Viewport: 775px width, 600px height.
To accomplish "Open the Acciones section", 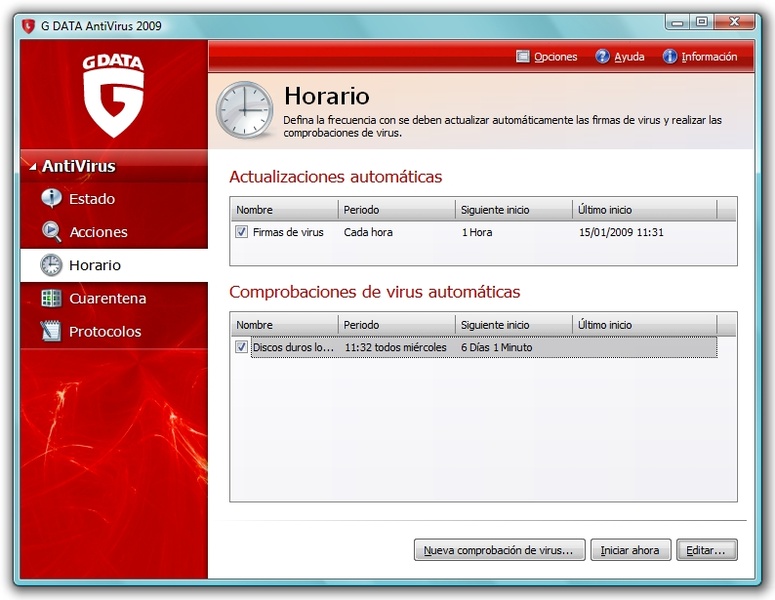I will [x=114, y=232].
